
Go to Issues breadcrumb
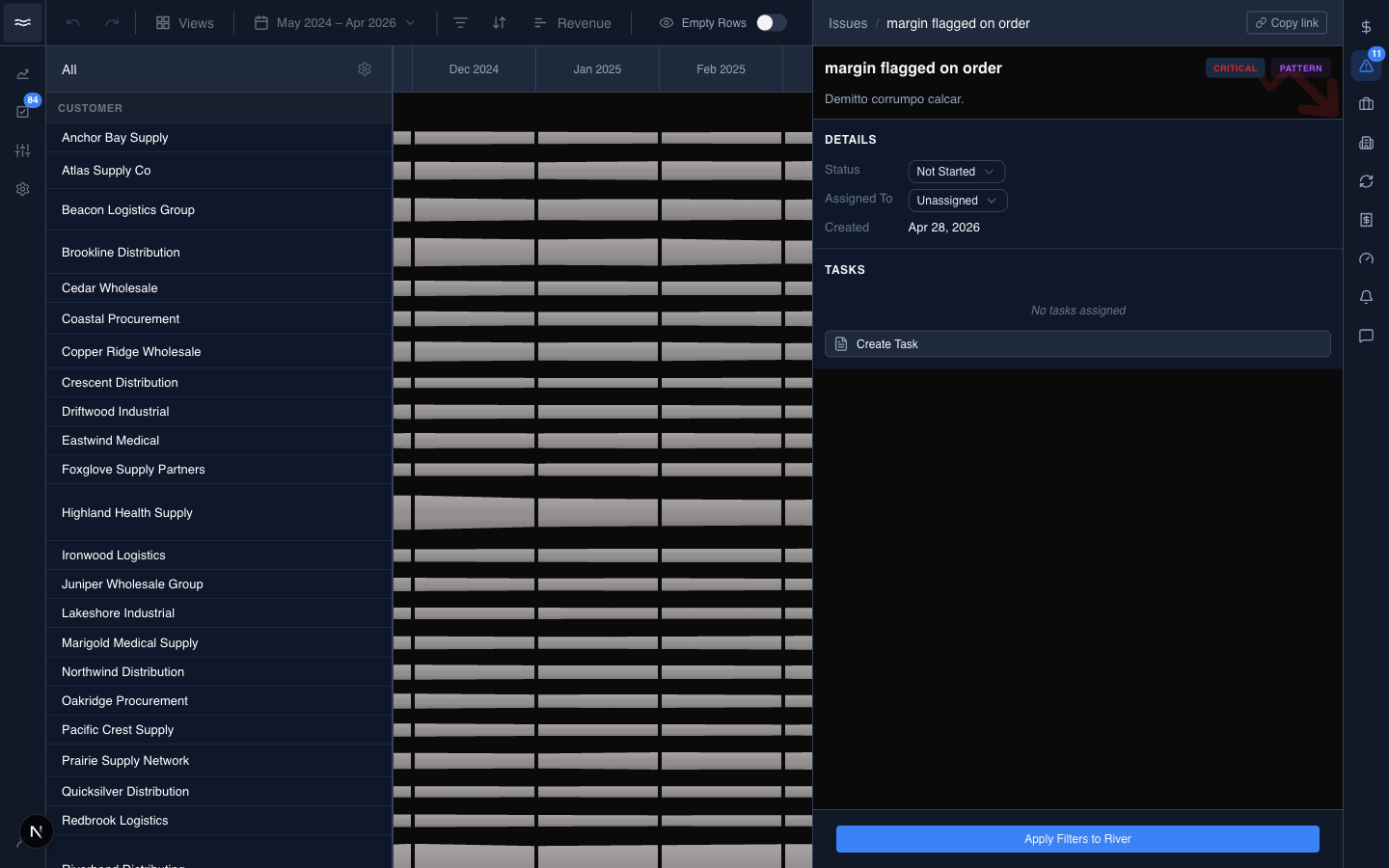848,23
